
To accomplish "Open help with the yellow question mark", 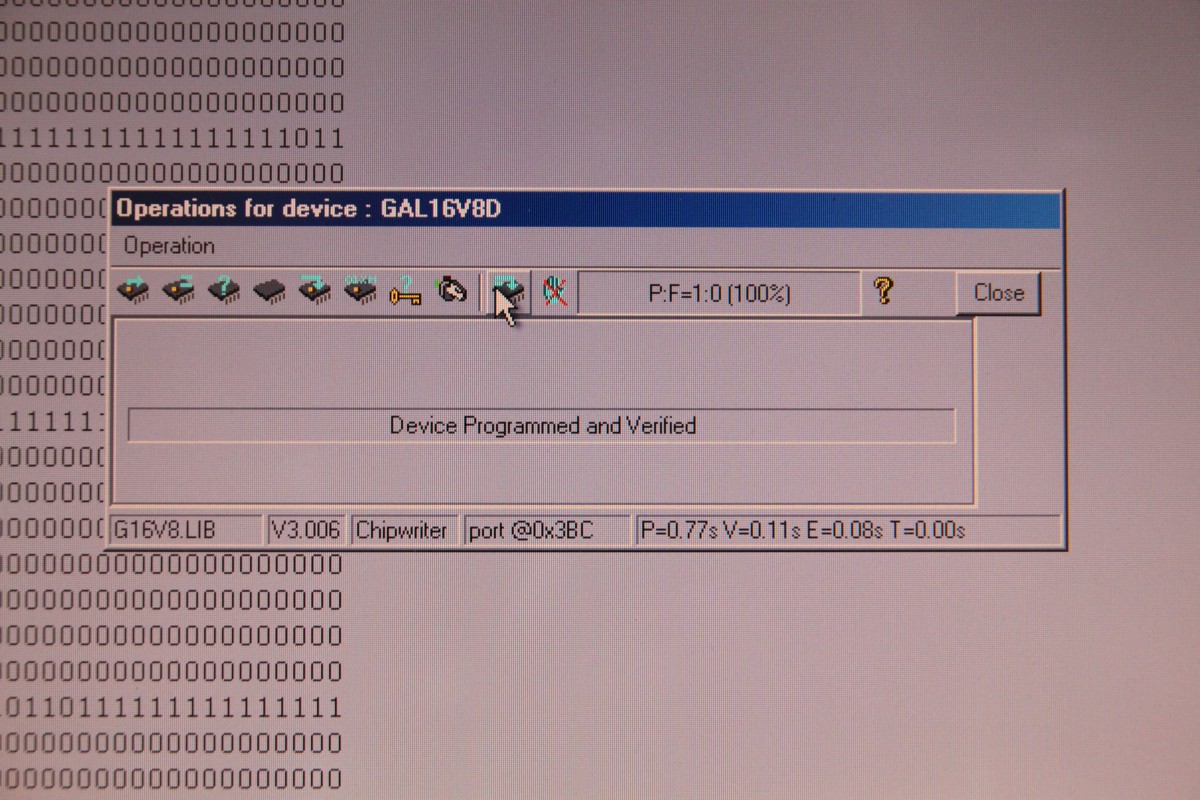I will click(x=882, y=292).
